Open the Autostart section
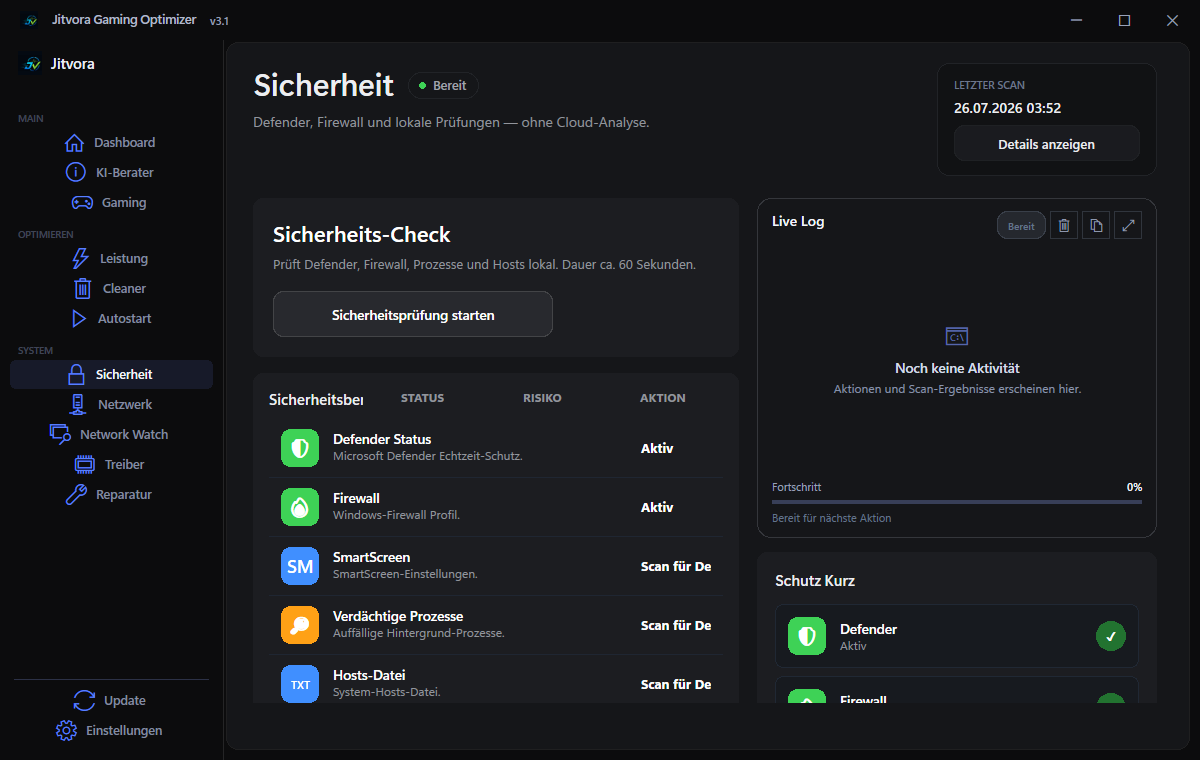 click(x=111, y=318)
